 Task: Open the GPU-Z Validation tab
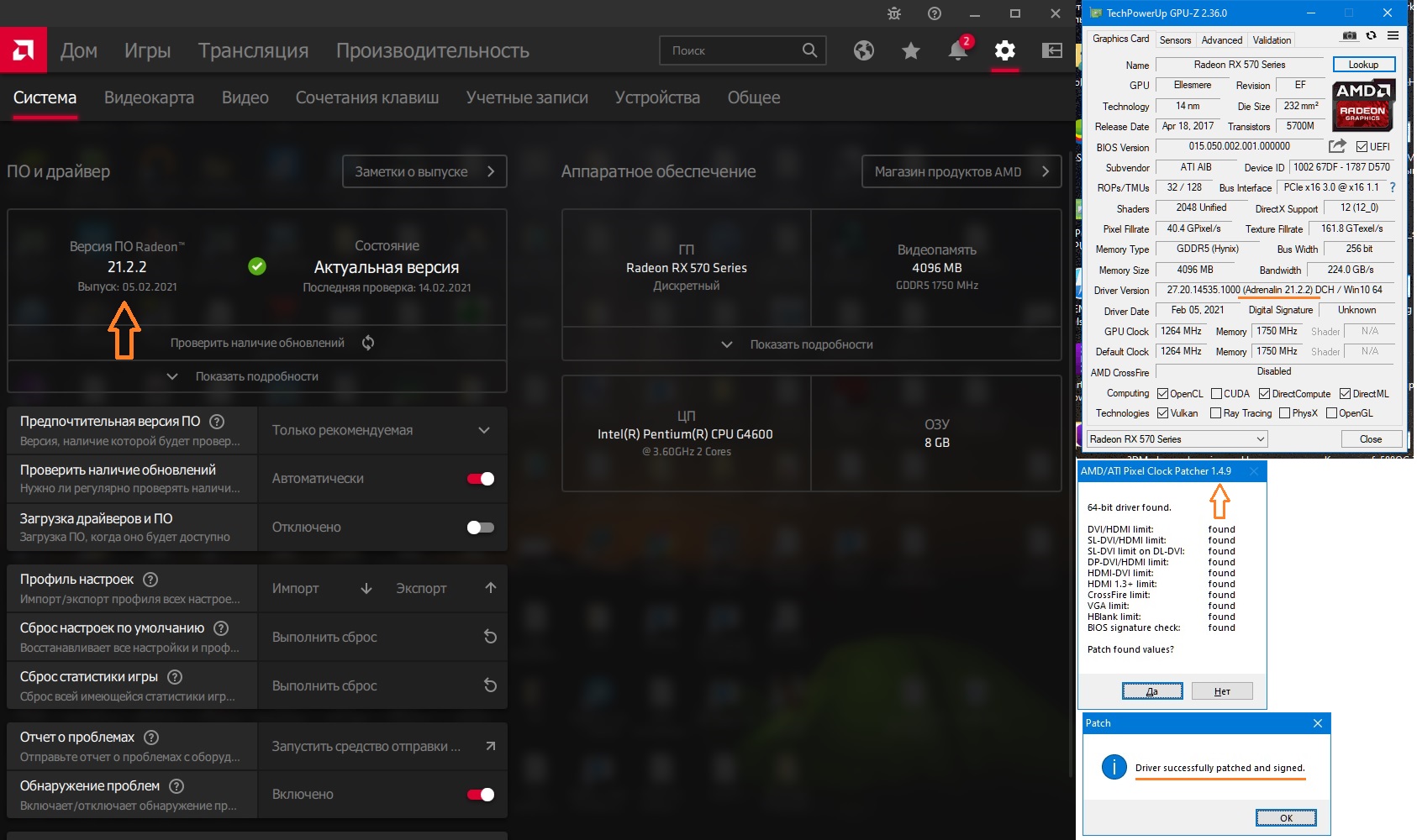1272,40
